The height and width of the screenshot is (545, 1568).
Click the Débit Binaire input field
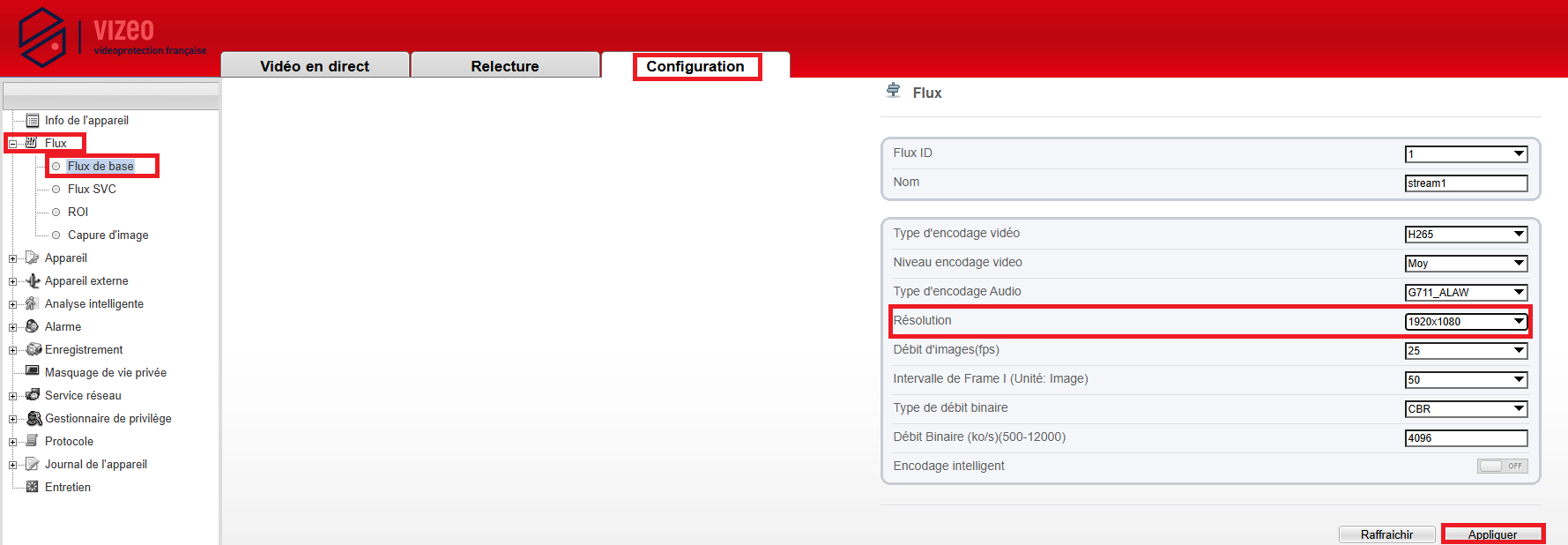(x=1466, y=438)
